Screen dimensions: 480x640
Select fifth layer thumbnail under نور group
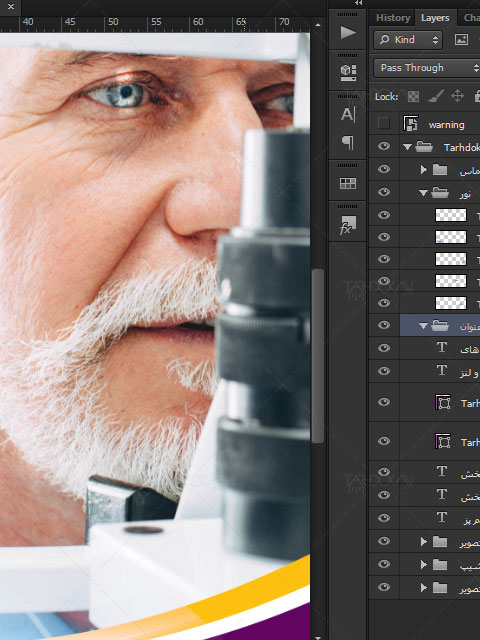point(451,303)
